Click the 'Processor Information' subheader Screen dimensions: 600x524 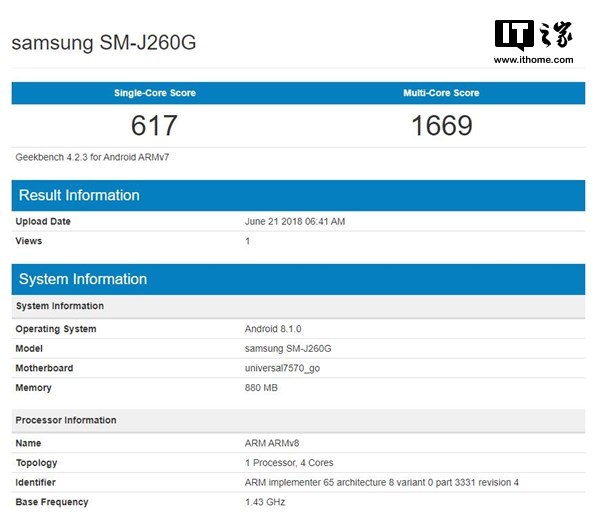click(298, 420)
